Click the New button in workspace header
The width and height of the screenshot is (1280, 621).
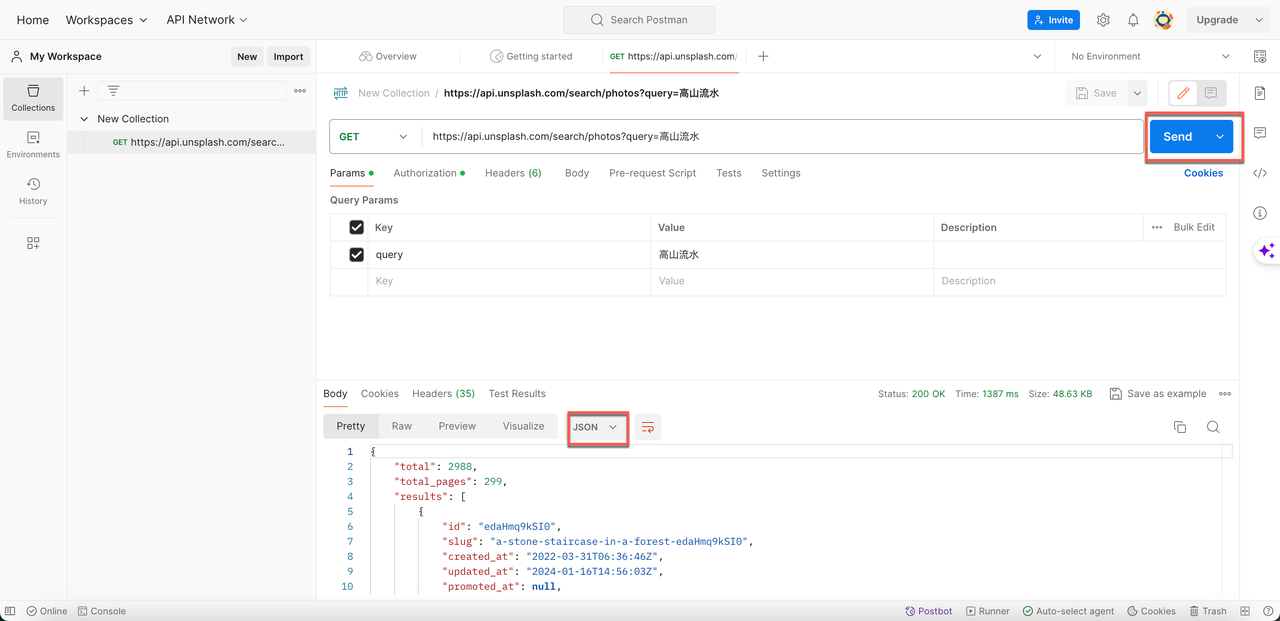point(247,57)
